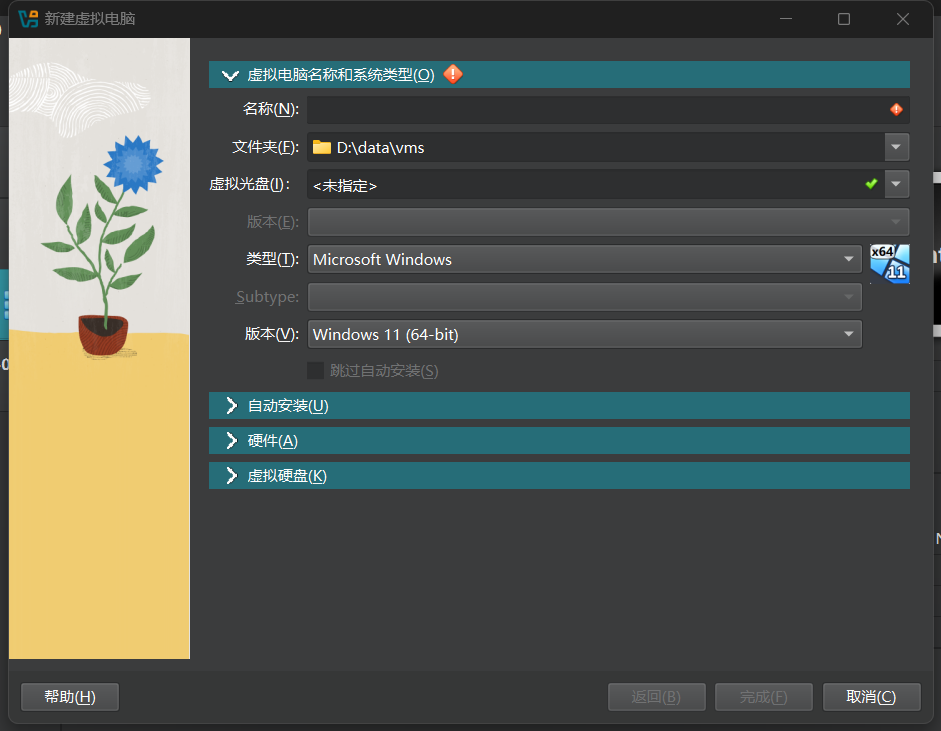Viewport: 941px width, 731px height.
Task: Maximize the 新建虚拟电脑 window
Action: (x=844, y=19)
